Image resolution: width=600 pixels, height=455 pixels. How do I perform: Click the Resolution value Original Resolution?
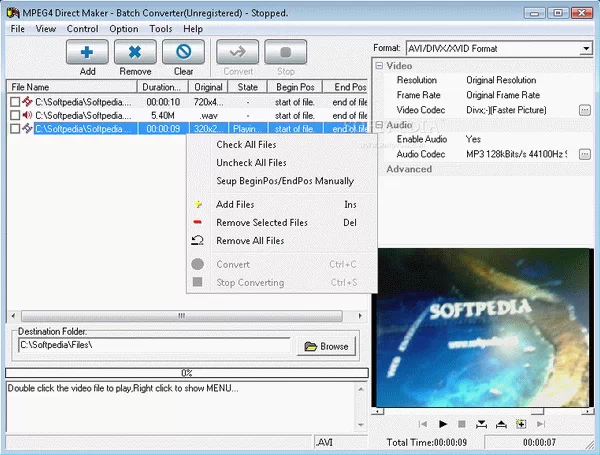tap(501, 80)
